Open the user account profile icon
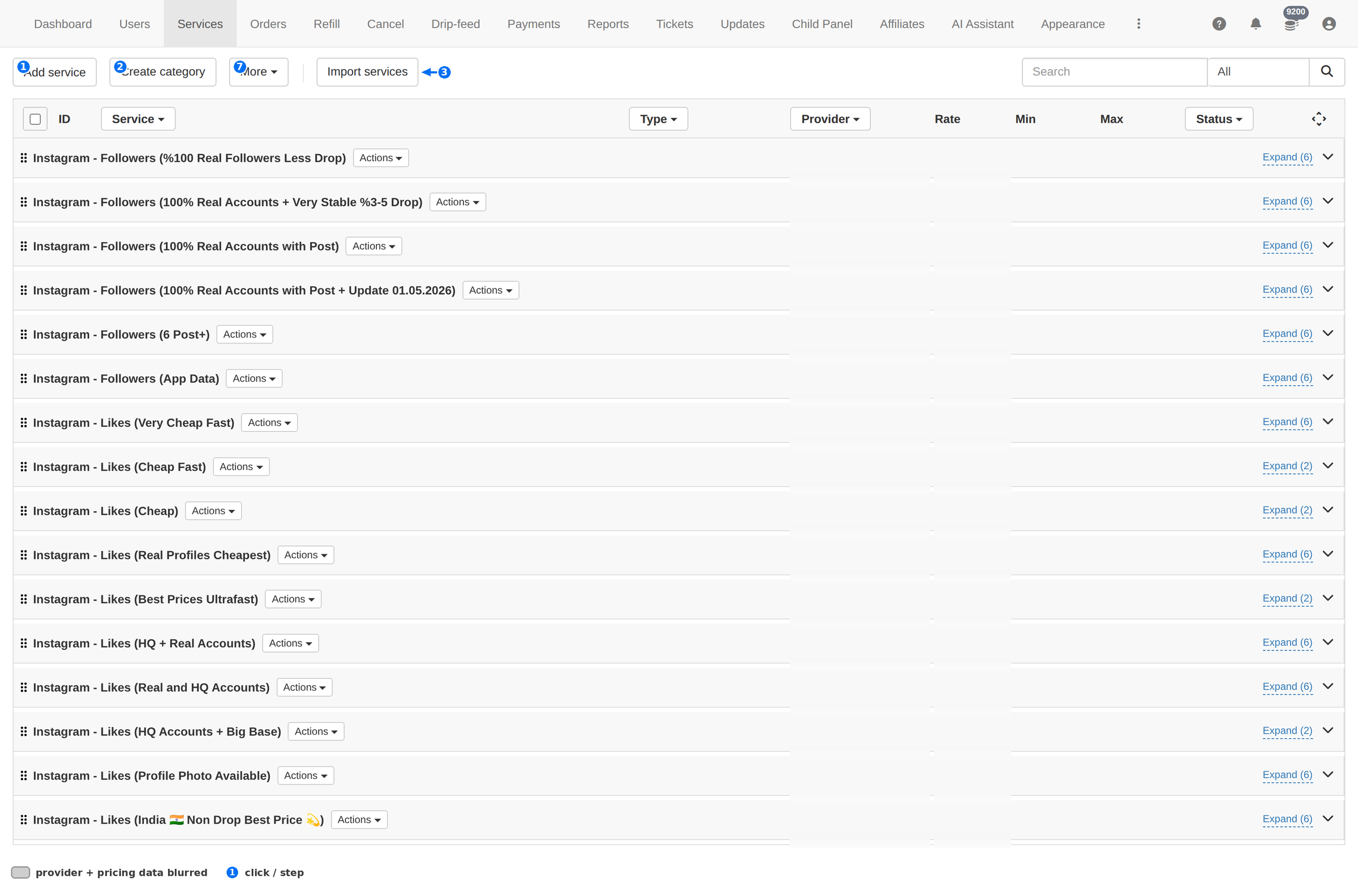The image size is (1358, 896). click(x=1329, y=24)
